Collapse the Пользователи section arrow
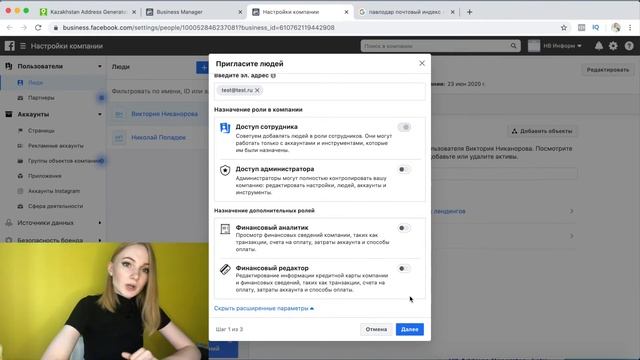 tap(100, 66)
